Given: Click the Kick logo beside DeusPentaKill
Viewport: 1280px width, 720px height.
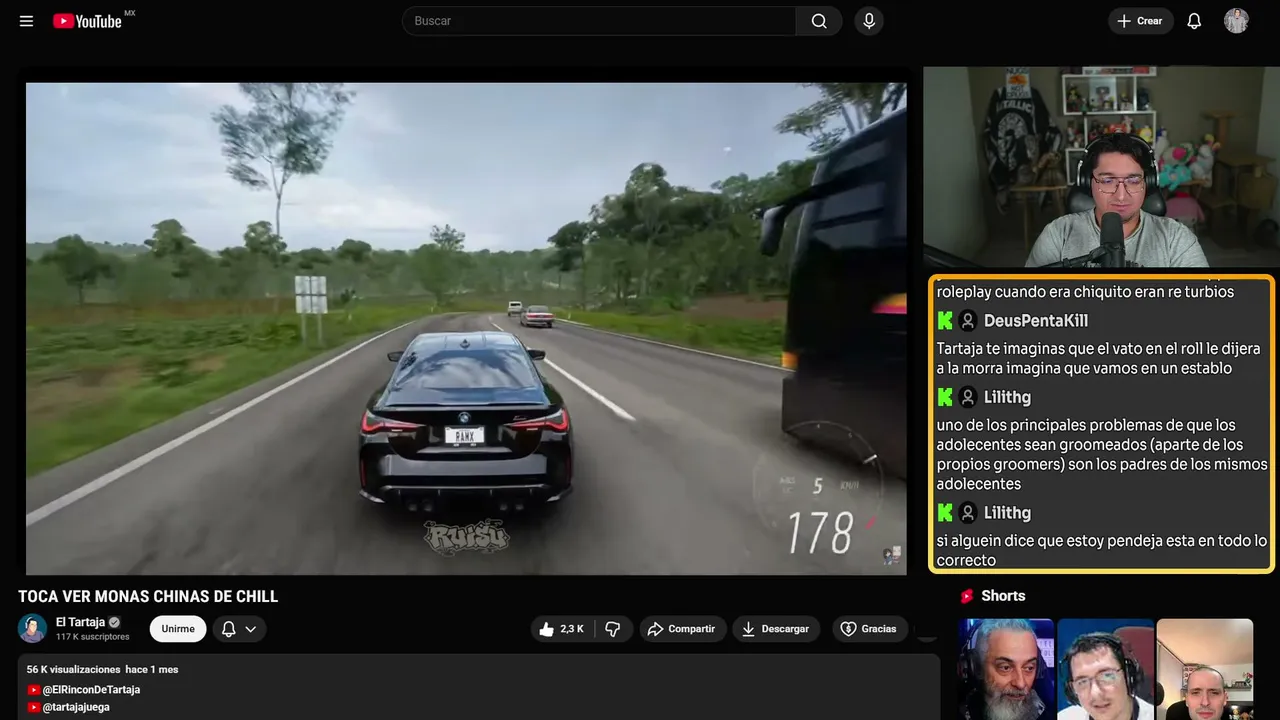Looking at the screenshot, I should click(945, 321).
